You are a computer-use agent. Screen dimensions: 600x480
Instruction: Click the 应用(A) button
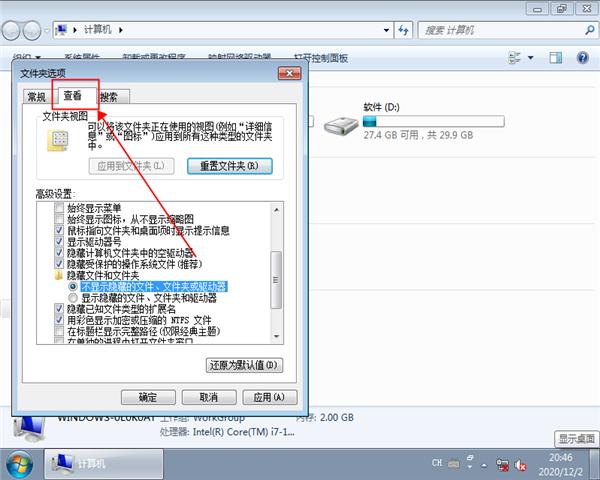[x=269, y=397]
